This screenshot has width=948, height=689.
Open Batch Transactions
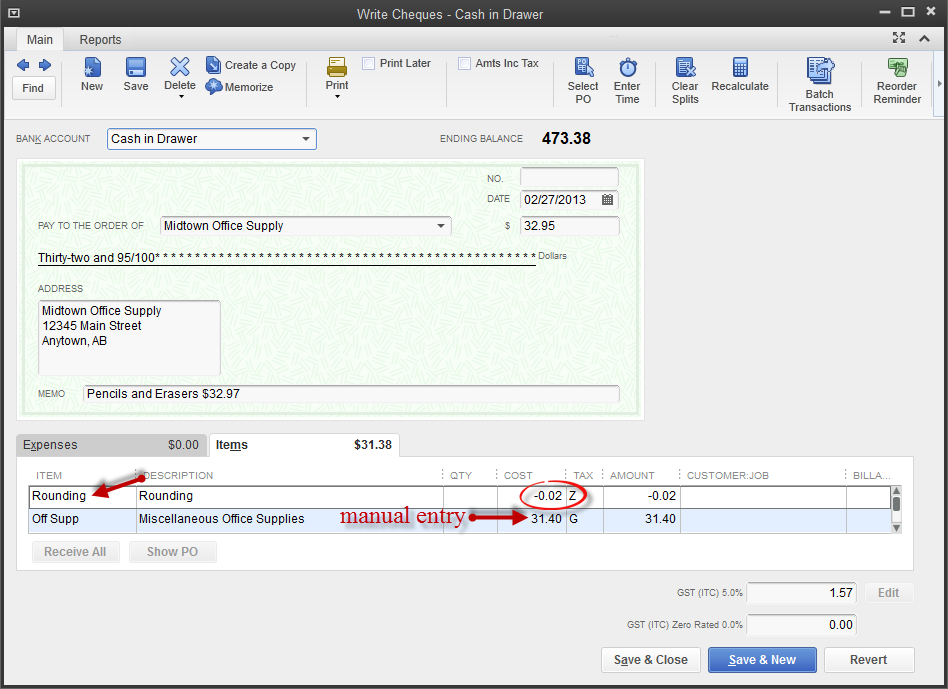820,72
